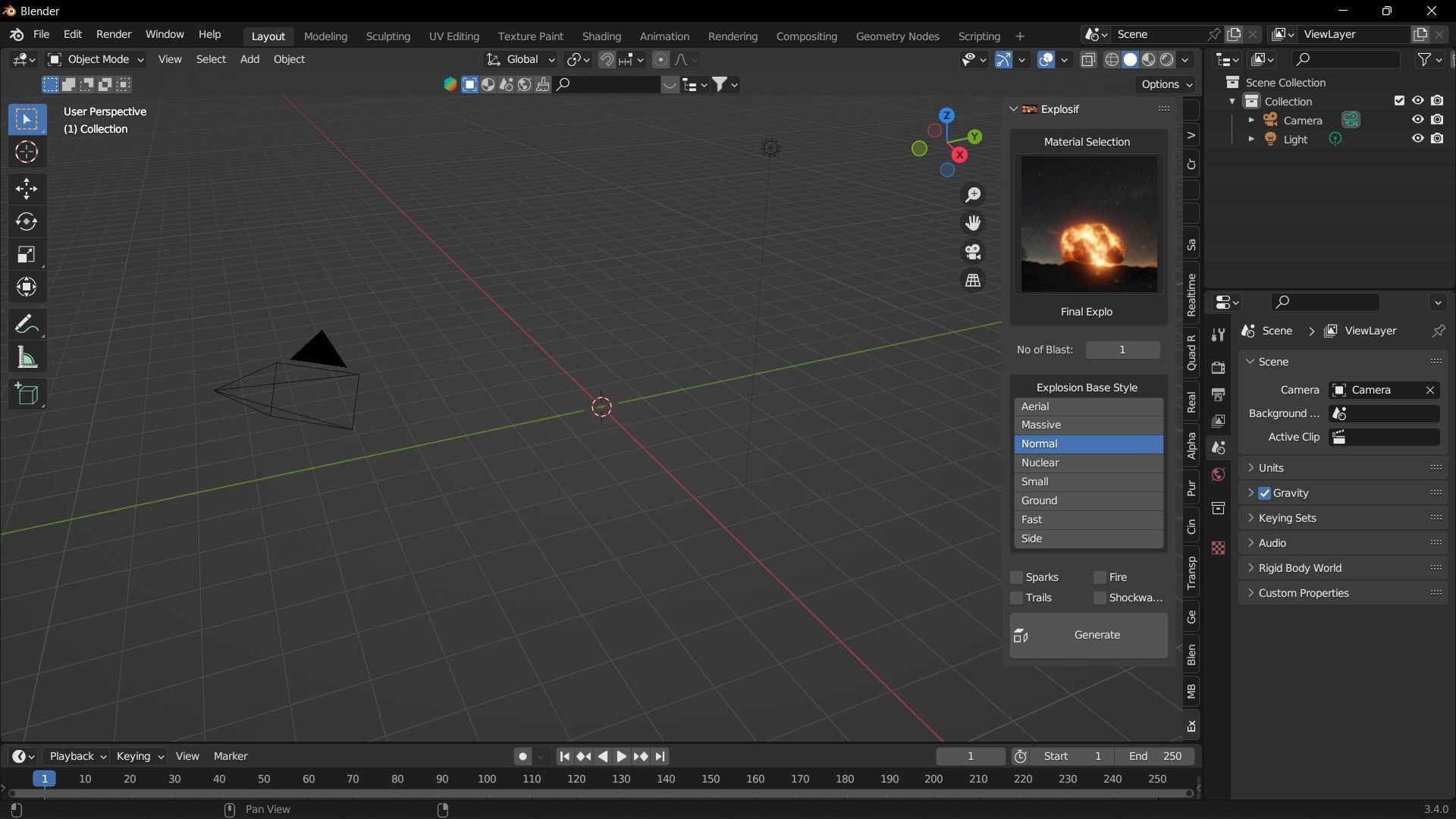
Task: Select the Move tool
Action: [x=27, y=189]
